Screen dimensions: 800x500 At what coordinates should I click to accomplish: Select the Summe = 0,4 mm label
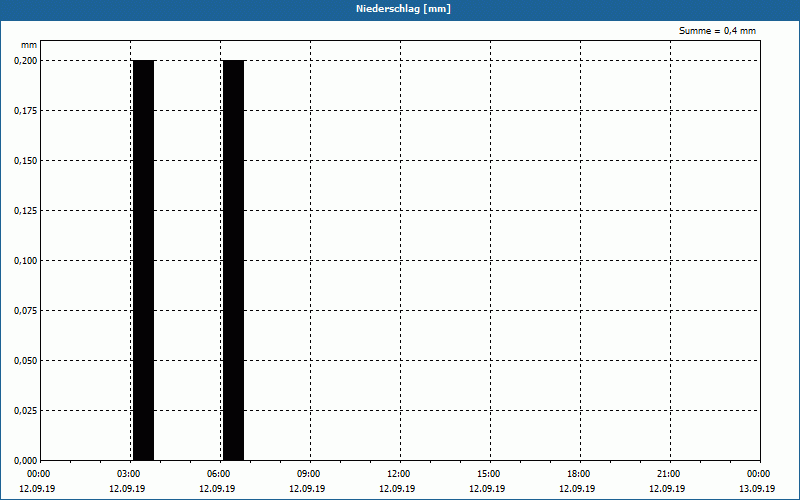(x=717, y=31)
